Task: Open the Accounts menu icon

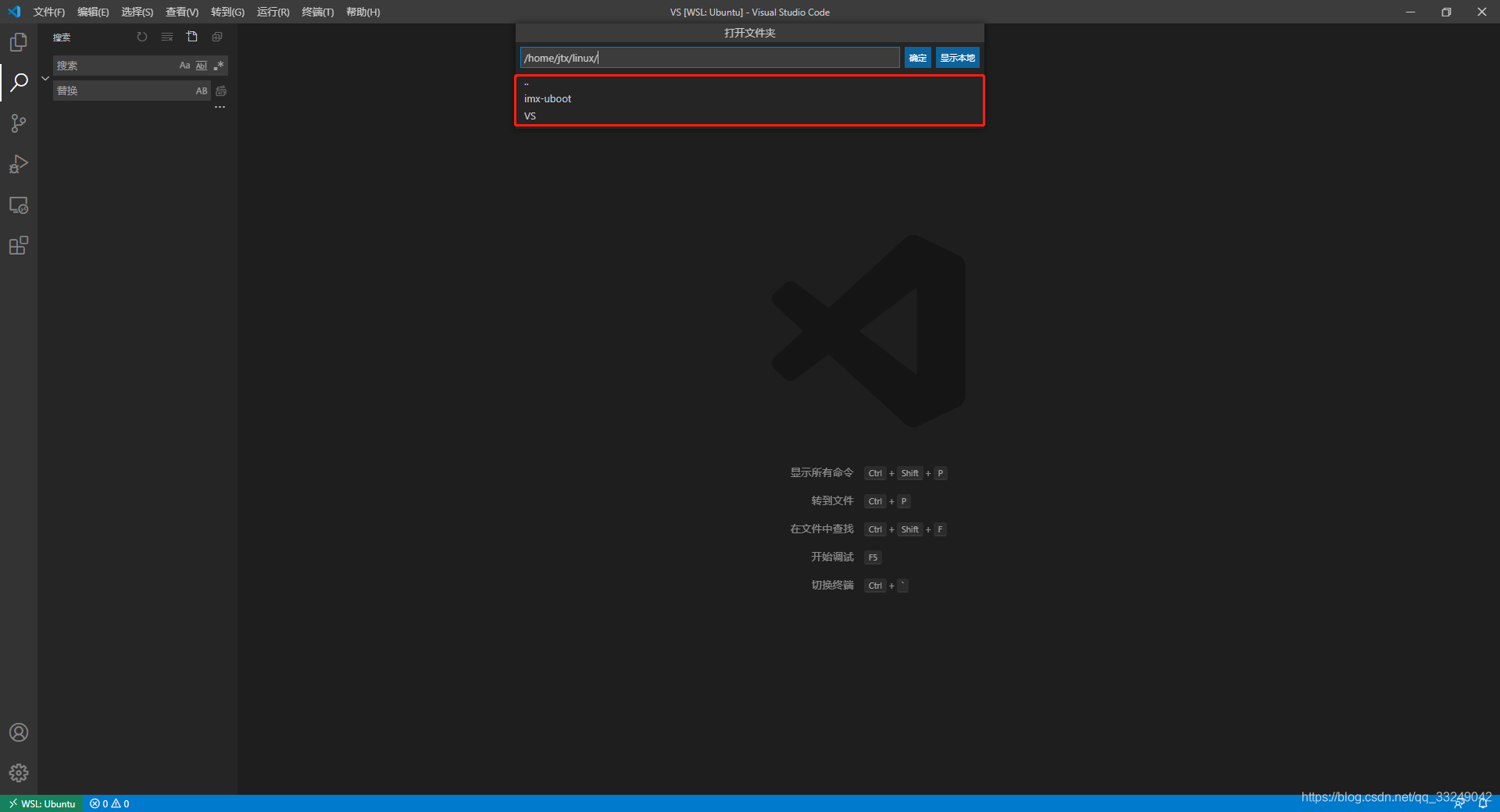Action: click(x=19, y=732)
